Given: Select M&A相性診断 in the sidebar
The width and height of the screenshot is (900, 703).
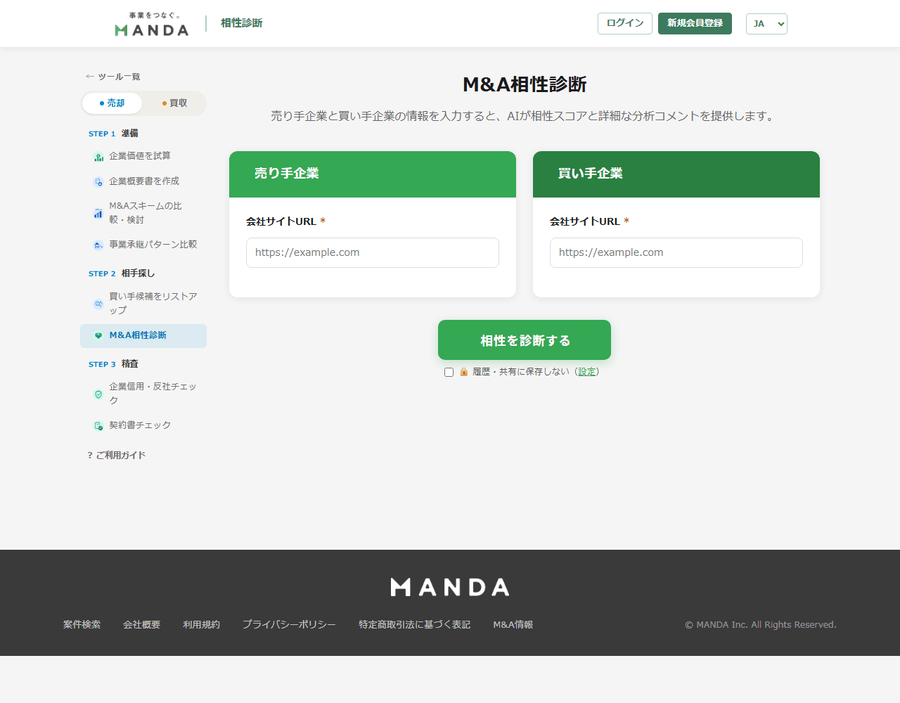Looking at the screenshot, I should pyautogui.click(x=143, y=336).
